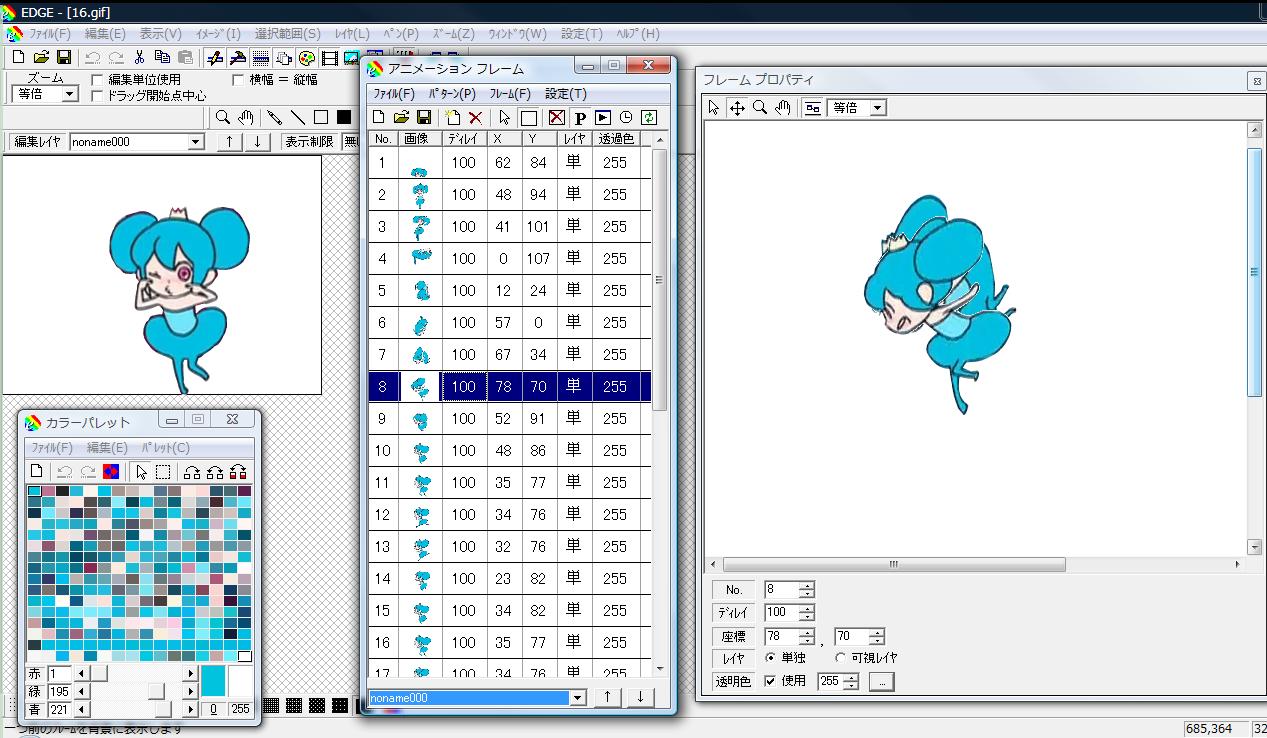
Task: Select 単独 layer radio button
Action: [770, 657]
